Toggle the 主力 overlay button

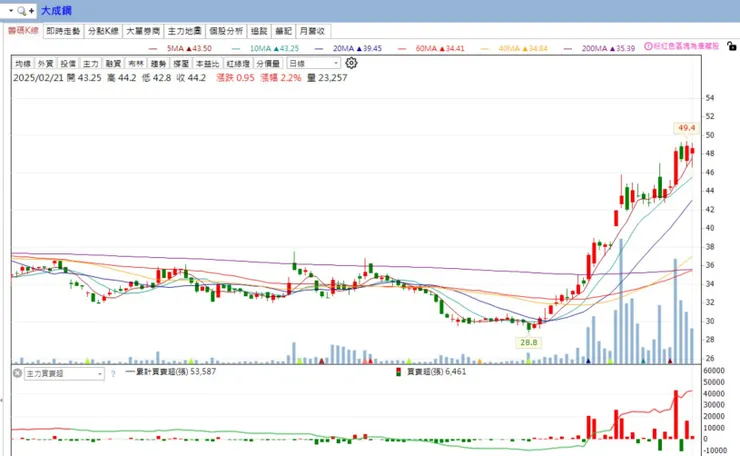click(x=91, y=63)
